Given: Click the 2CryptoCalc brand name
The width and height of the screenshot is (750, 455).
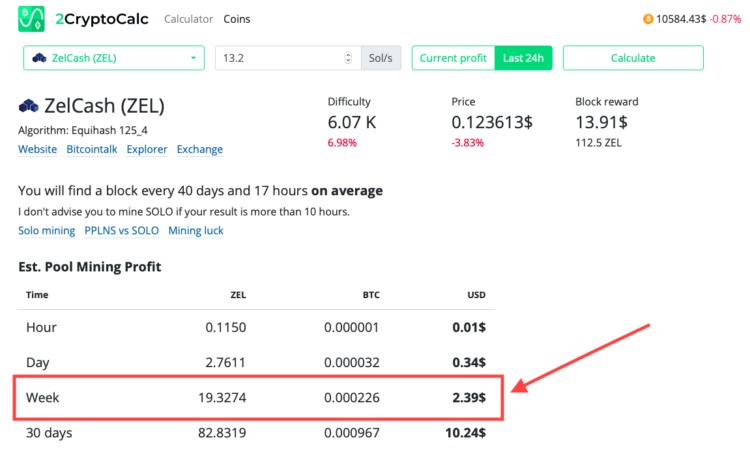Looking at the screenshot, I should (102, 19).
